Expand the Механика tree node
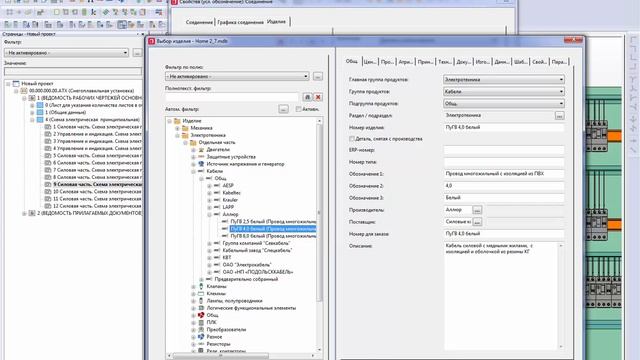 pyautogui.click(x=177, y=128)
